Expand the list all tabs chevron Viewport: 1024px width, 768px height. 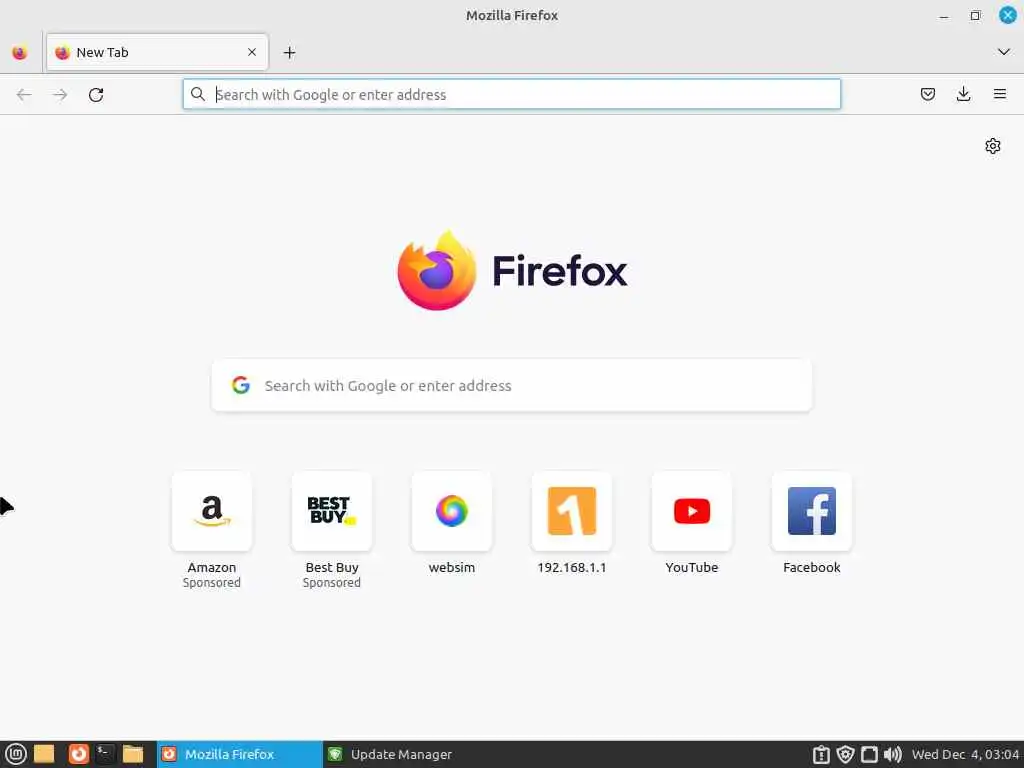point(1003,52)
